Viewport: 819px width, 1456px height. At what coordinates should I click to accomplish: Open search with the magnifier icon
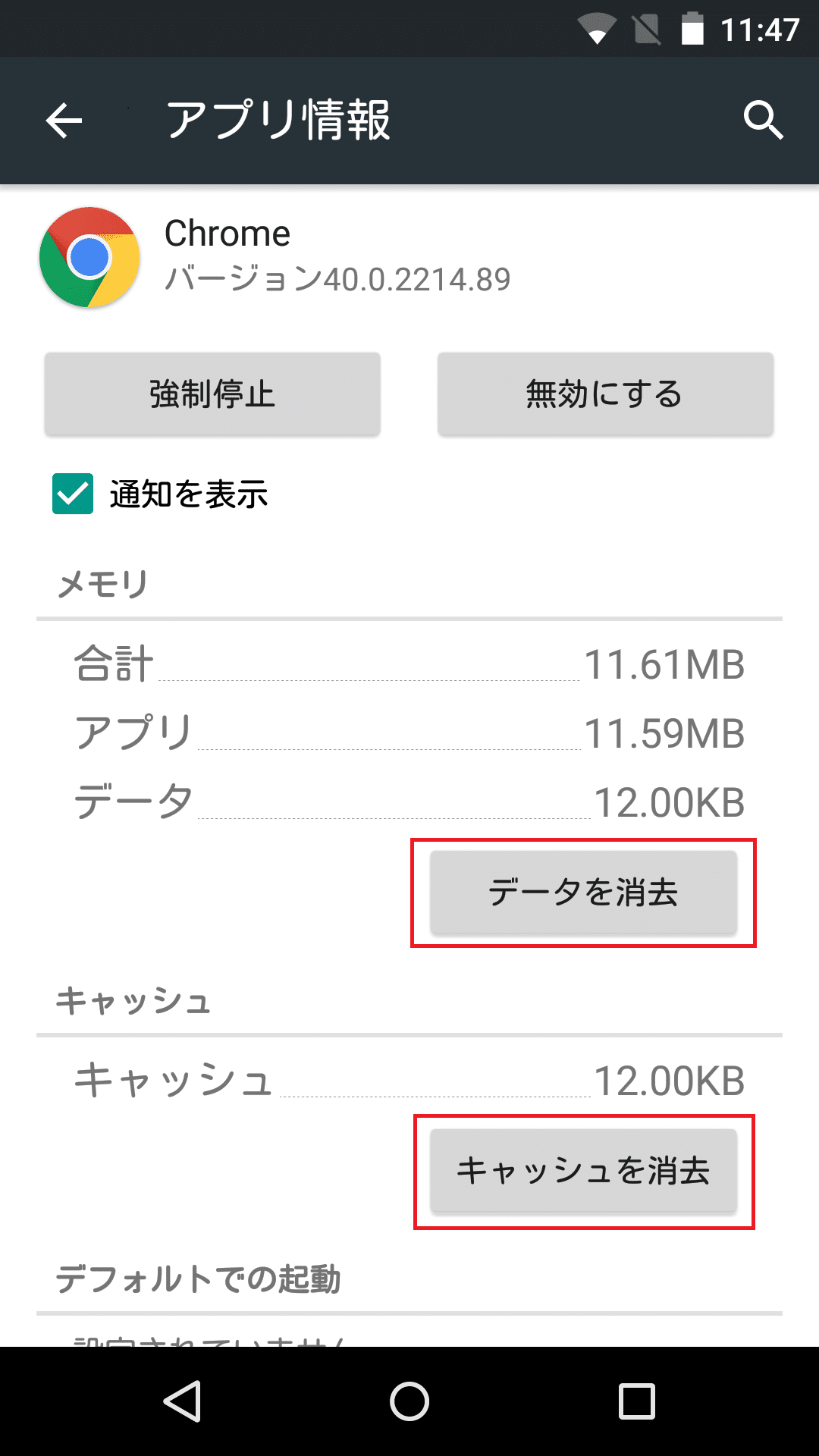[x=763, y=120]
